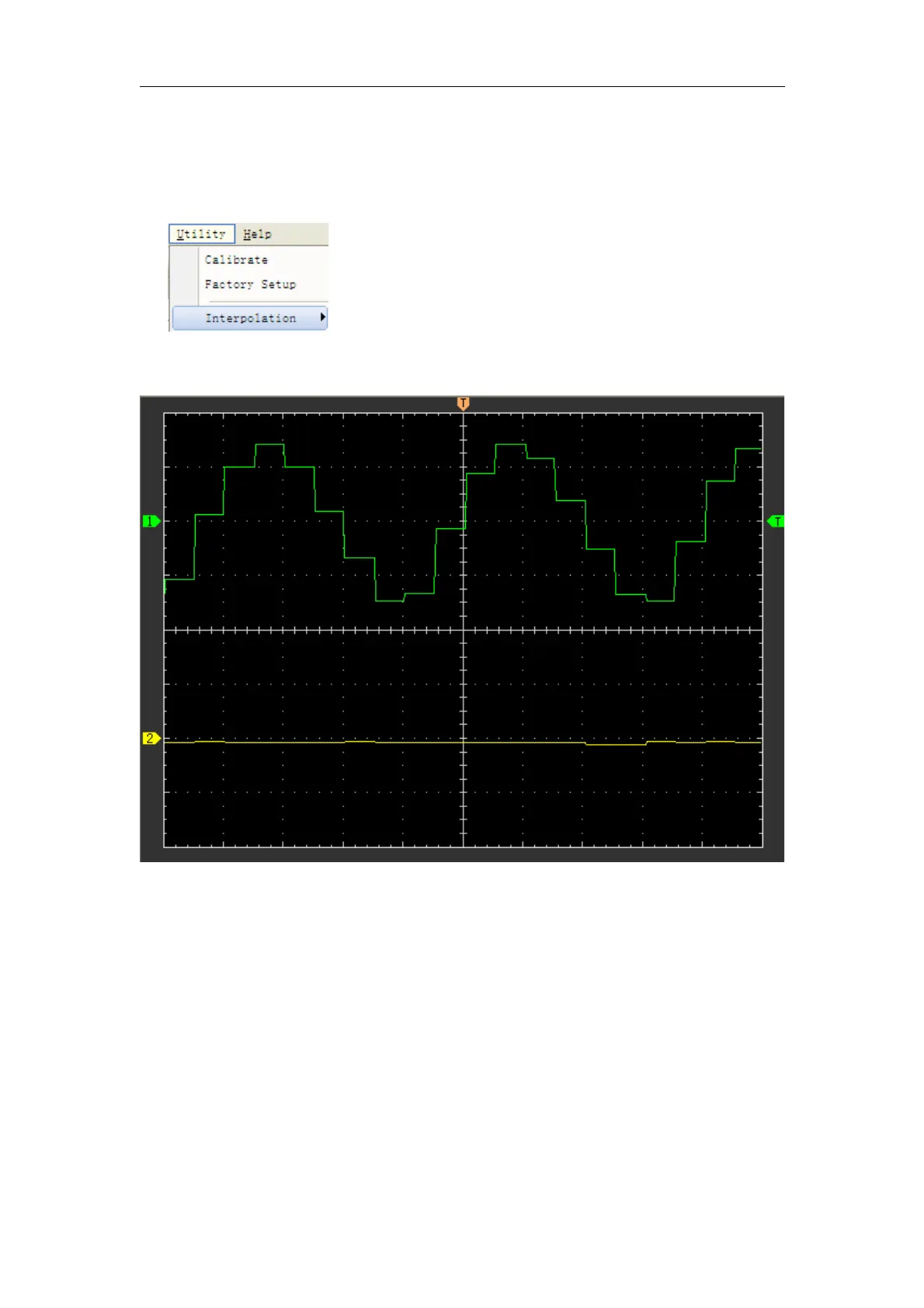Select the Factory Setup menu entry
Screen dimensions: 924x1308
pos(250,284)
